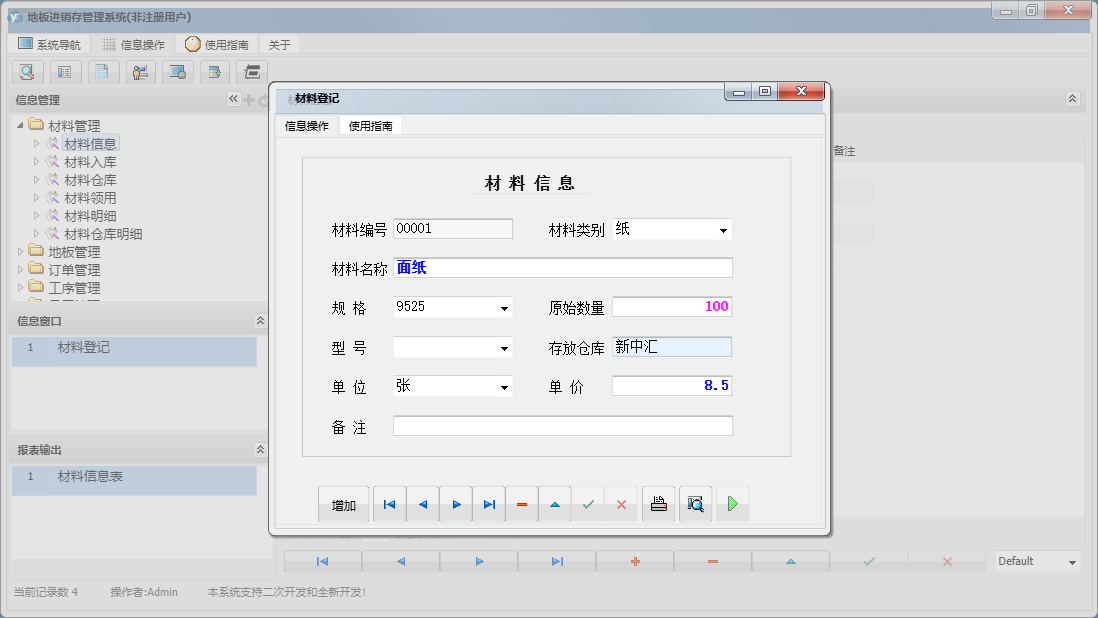Click the print icon in the 材料登记 dialog
Viewport: 1098px width, 618px height.
(x=658, y=504)
